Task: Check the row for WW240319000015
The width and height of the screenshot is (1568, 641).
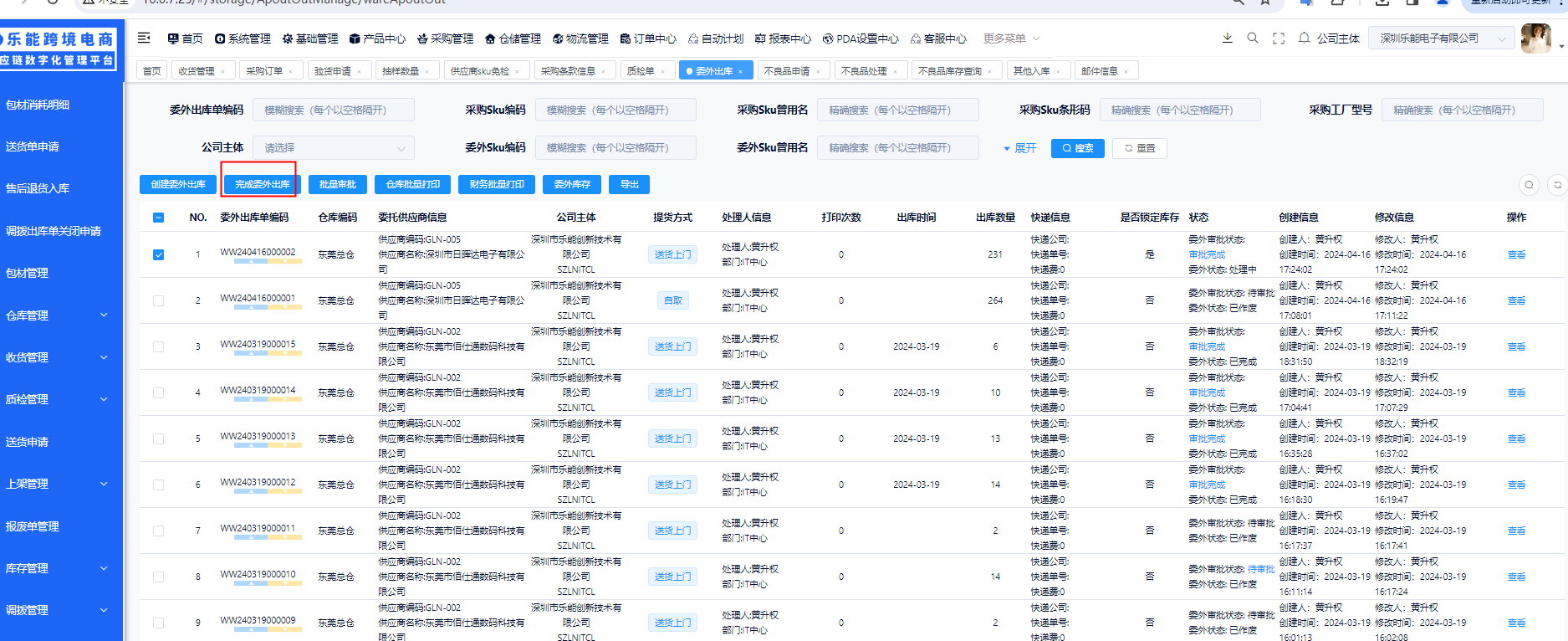Action: pos(159,346)
